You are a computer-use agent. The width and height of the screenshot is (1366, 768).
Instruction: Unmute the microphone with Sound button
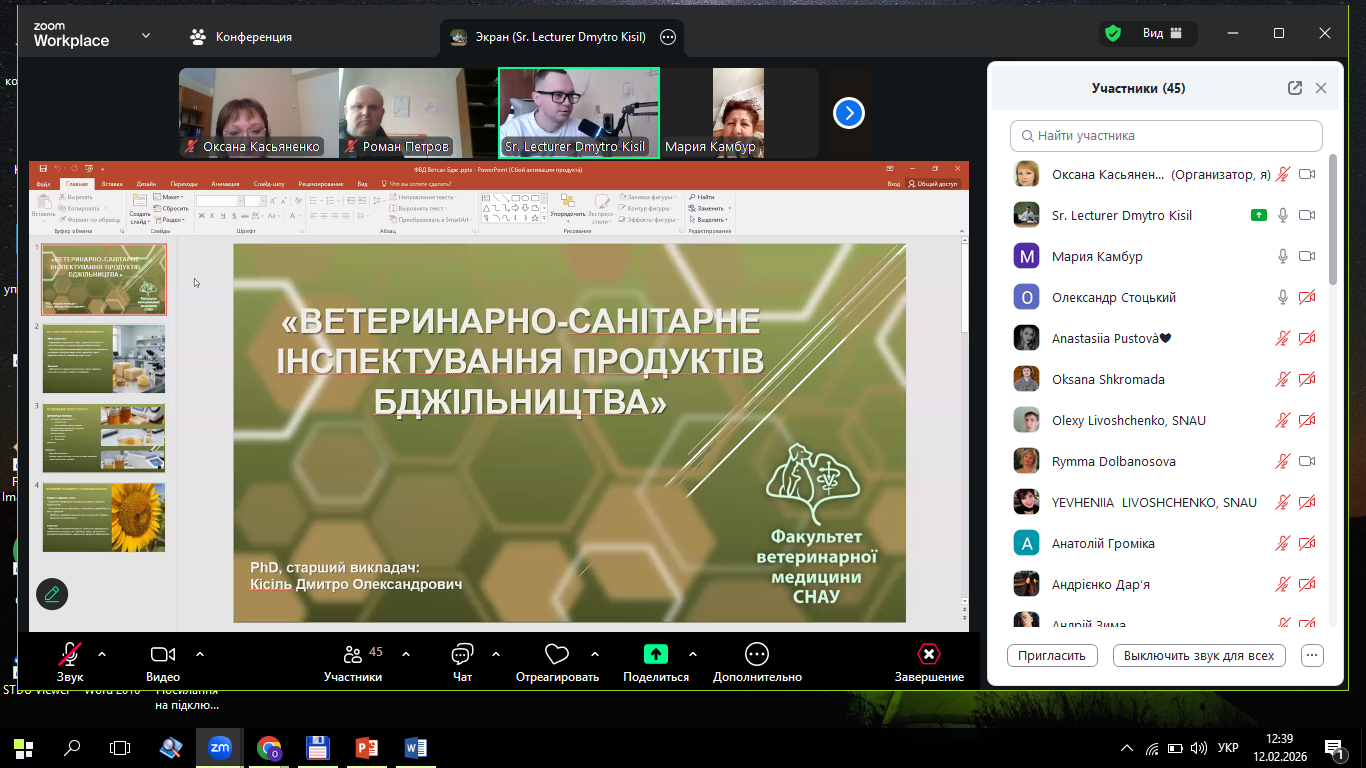[x=69, y=655]
